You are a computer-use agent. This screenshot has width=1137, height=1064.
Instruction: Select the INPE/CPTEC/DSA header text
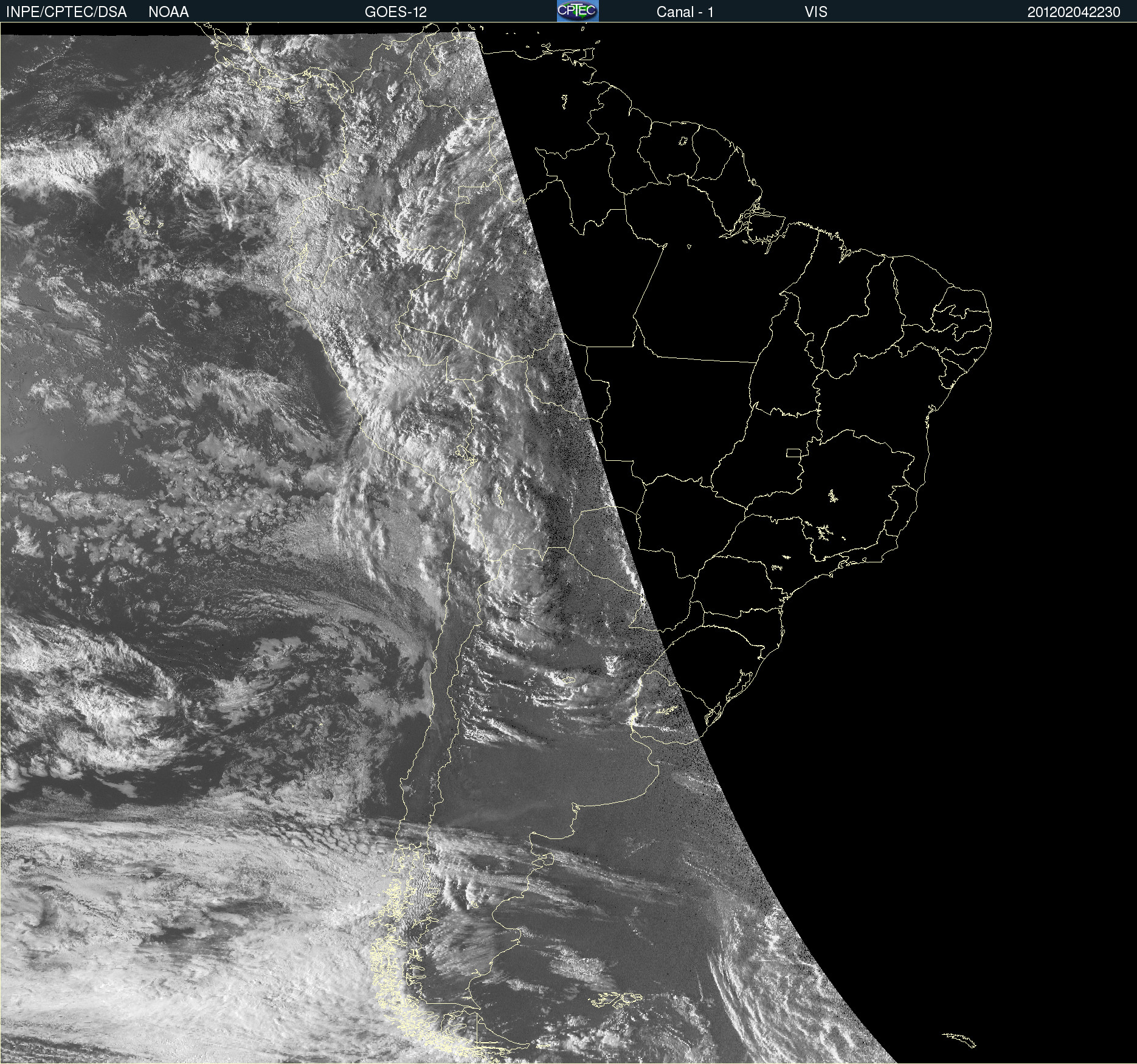point(66,12)
